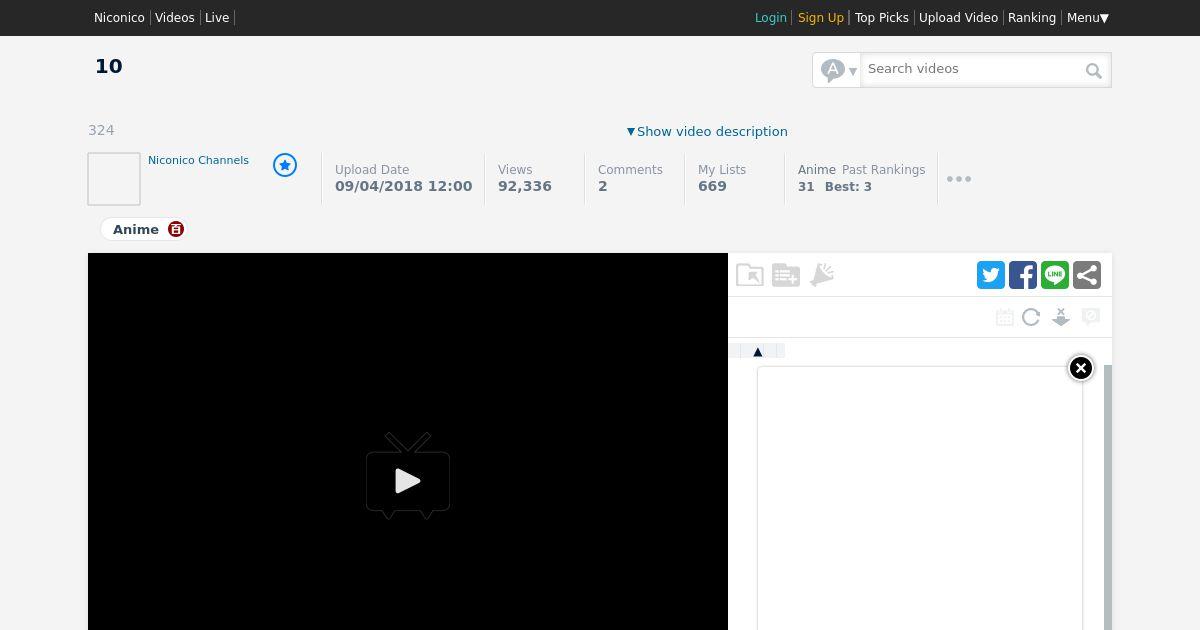Click the video title "10"
The width and height of the screenshot is (1200, 630).
109,66
